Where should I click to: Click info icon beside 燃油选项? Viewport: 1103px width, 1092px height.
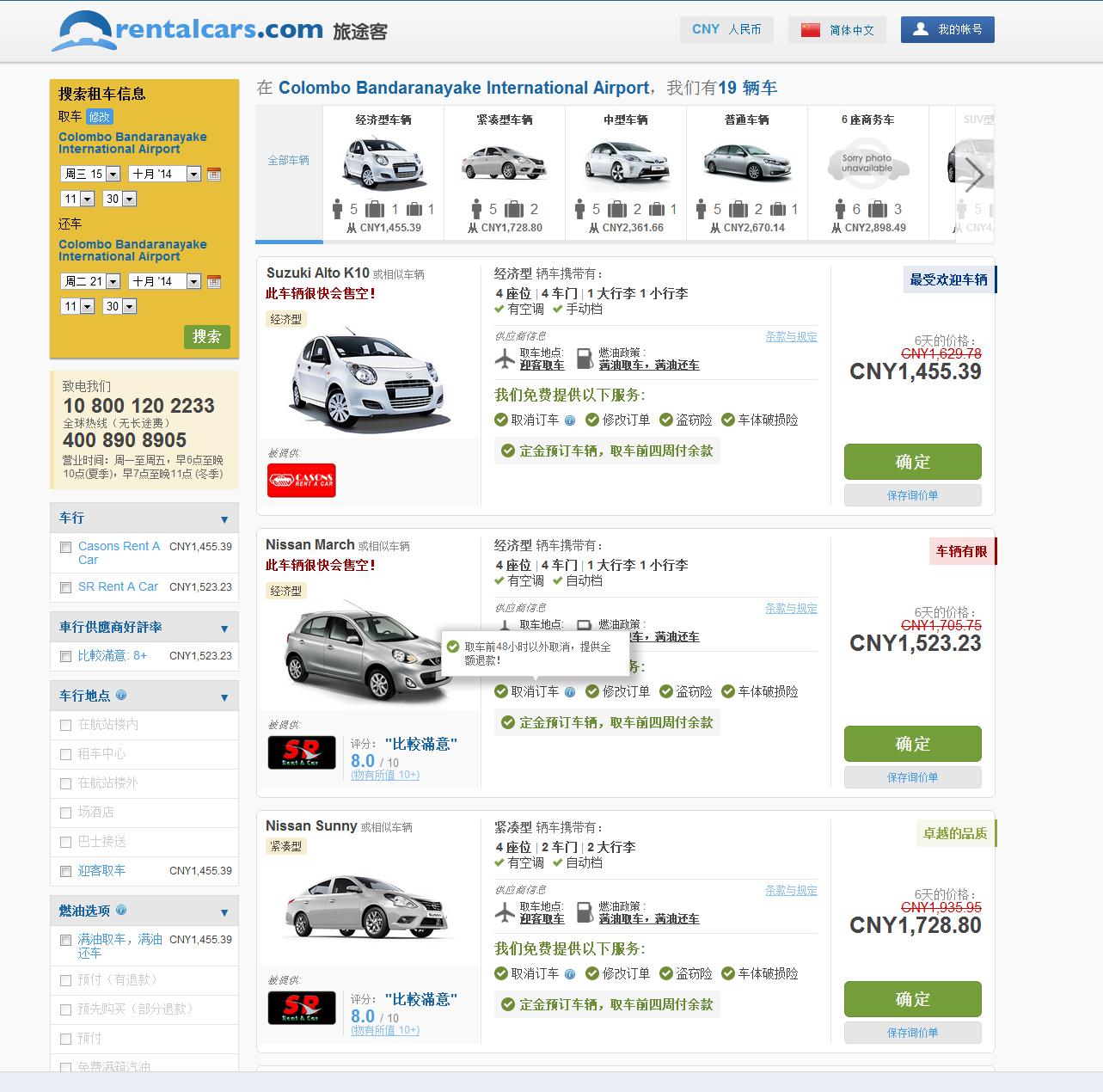[x=121, y=910]
